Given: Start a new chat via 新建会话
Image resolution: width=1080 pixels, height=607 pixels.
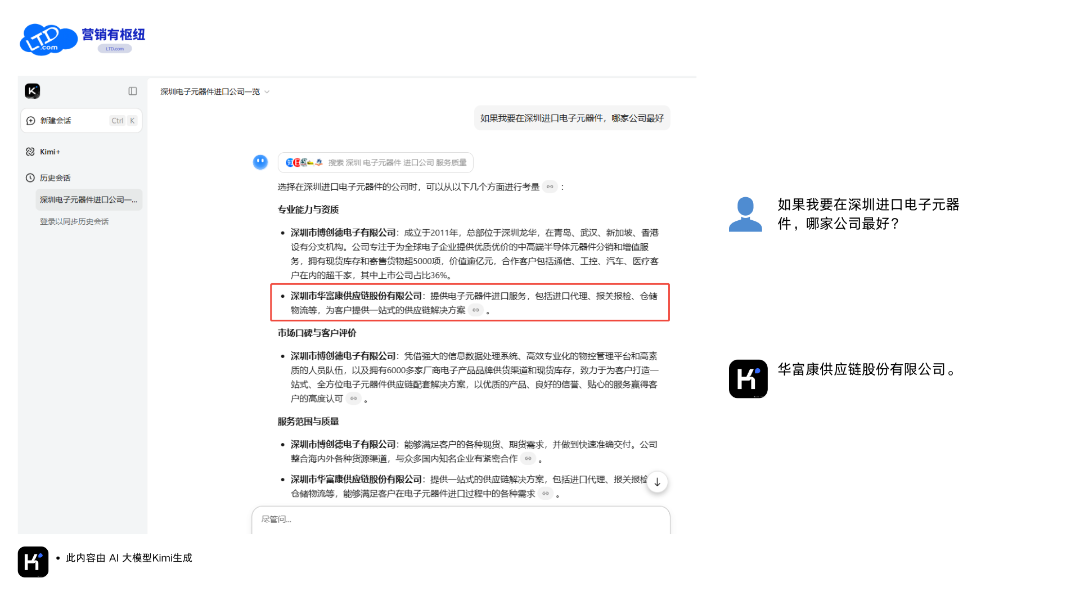Looking at the screenshot, I should (81, 121).
